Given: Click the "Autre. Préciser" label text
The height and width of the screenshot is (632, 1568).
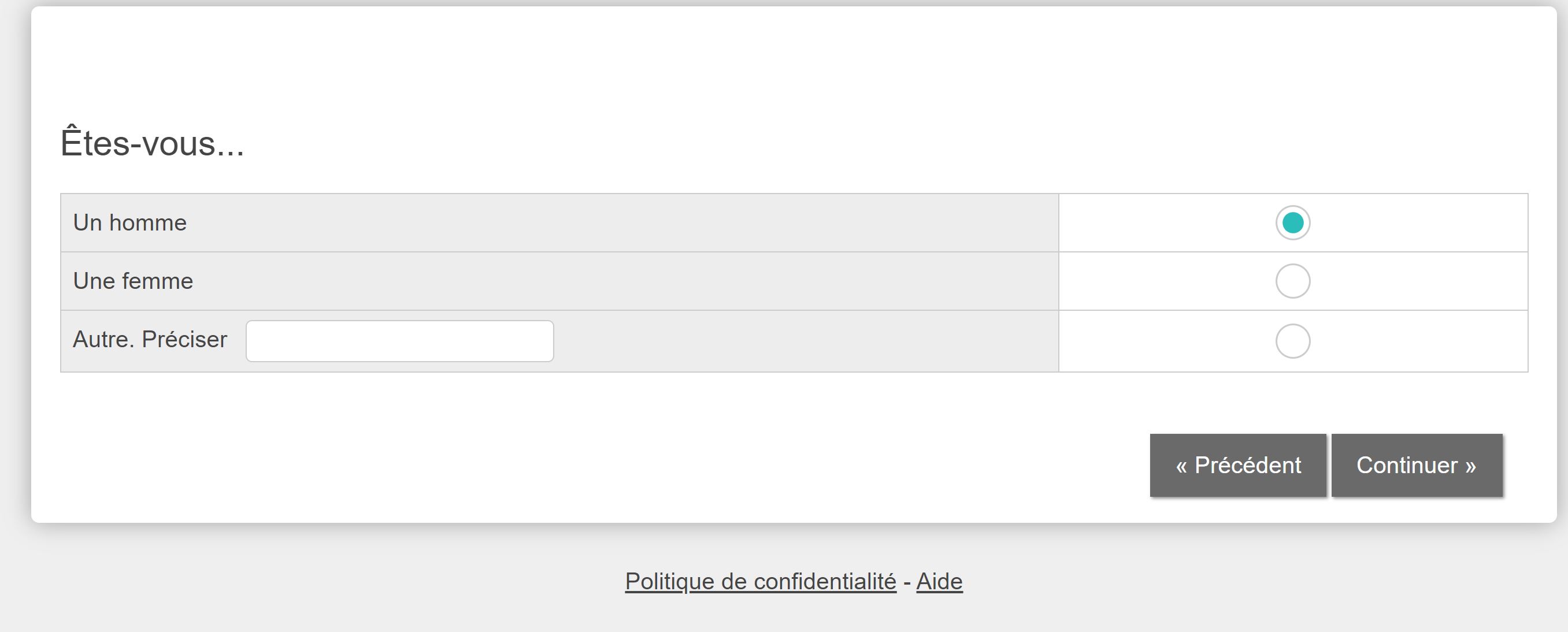Looking at the screenshot, I should (x=150, y=340).
